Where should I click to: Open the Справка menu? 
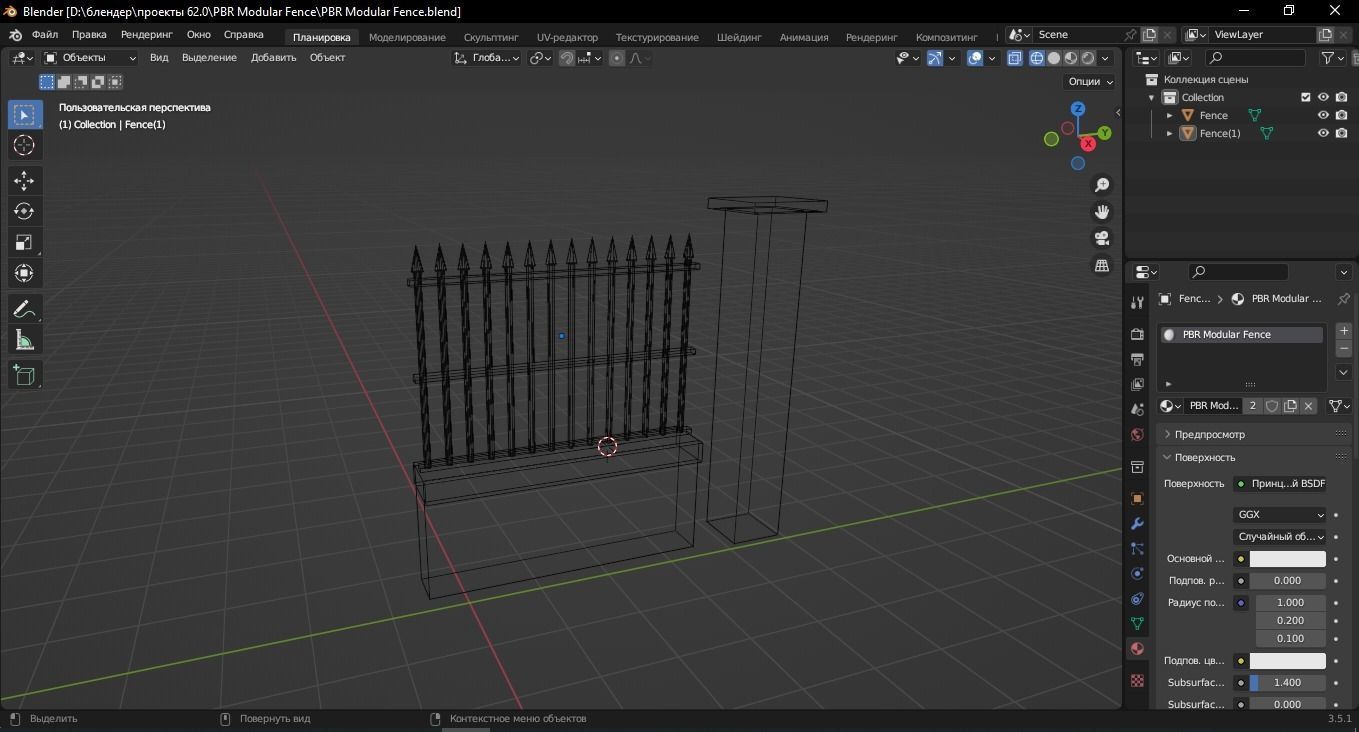[x=244, y=35]
